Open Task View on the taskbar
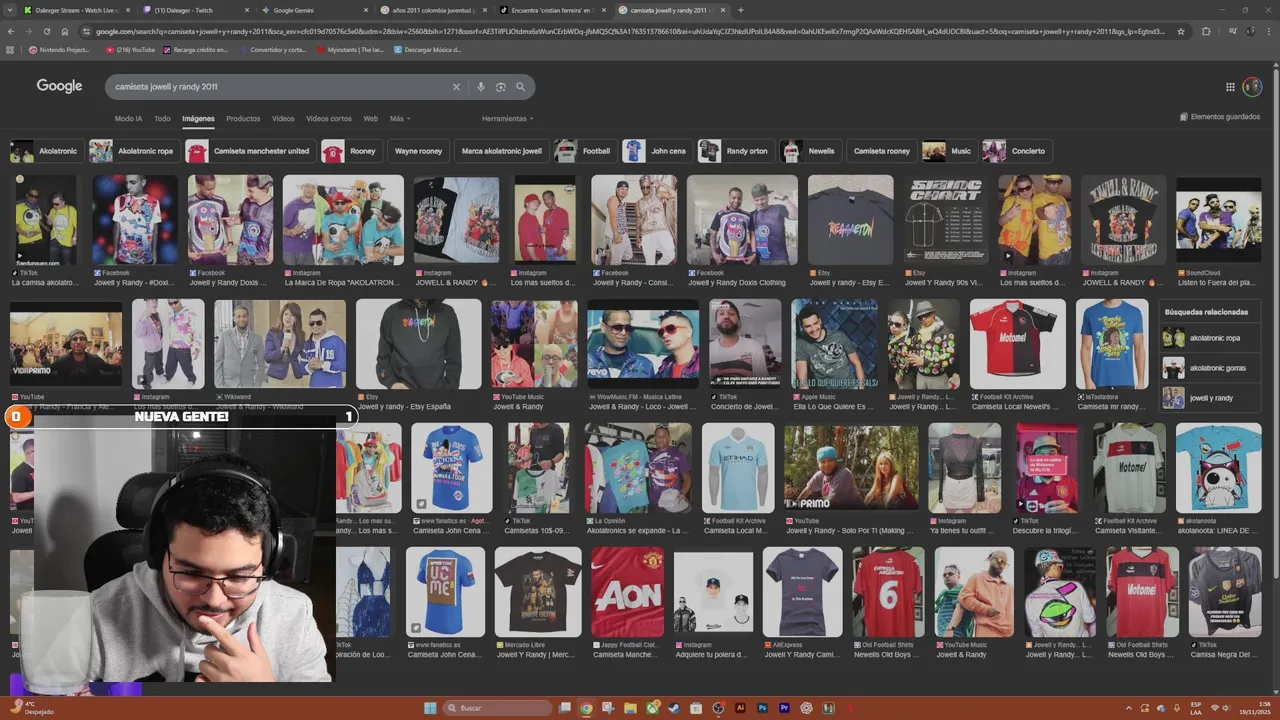This screenshot has height=720, width=1280. (x=564, y=708)
